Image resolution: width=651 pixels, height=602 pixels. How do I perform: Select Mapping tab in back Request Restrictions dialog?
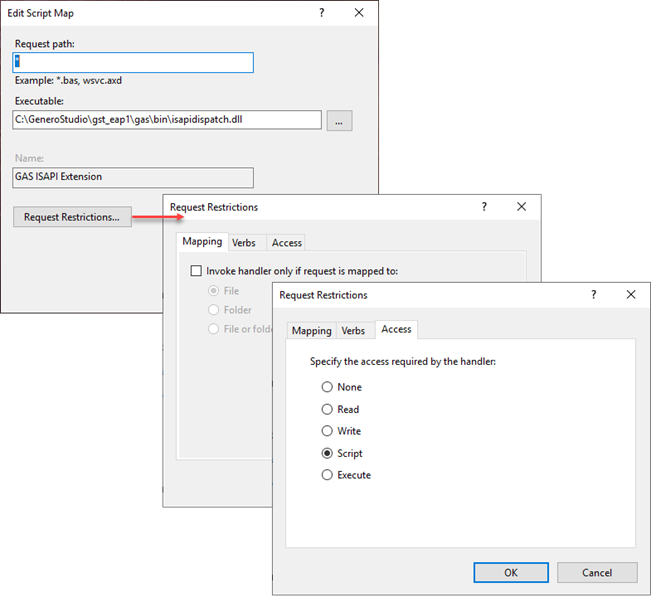tap(202, 242)
